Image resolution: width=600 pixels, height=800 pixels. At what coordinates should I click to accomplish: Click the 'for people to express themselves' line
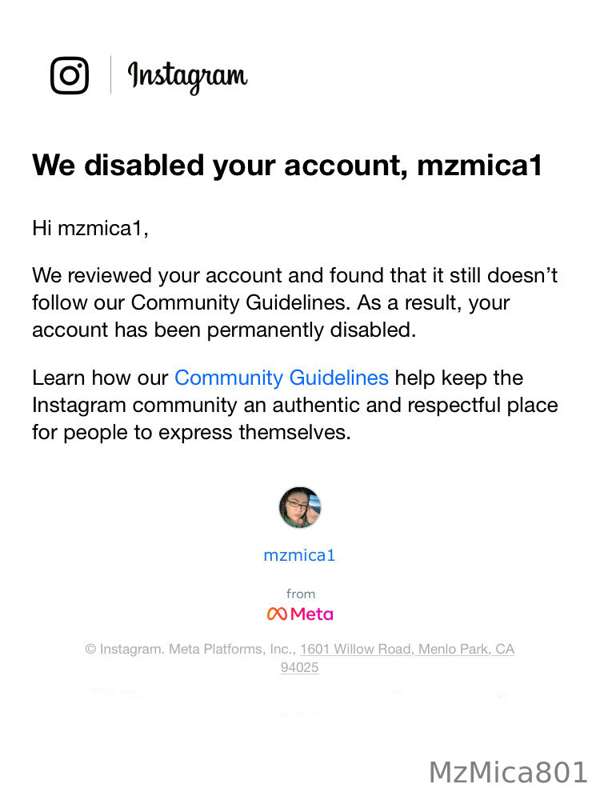(191, 433)
